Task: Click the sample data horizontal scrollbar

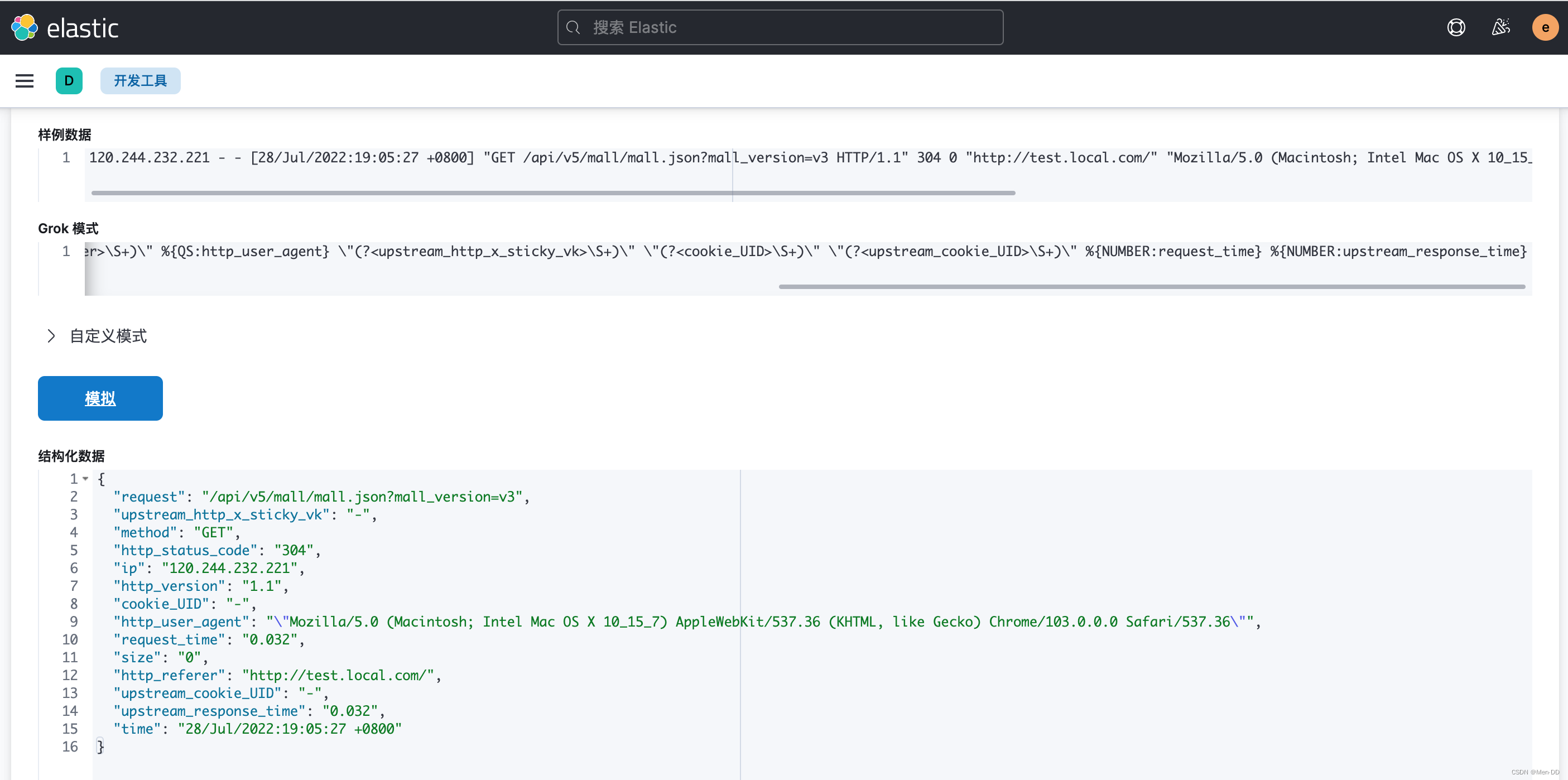Action: point(552,193)
